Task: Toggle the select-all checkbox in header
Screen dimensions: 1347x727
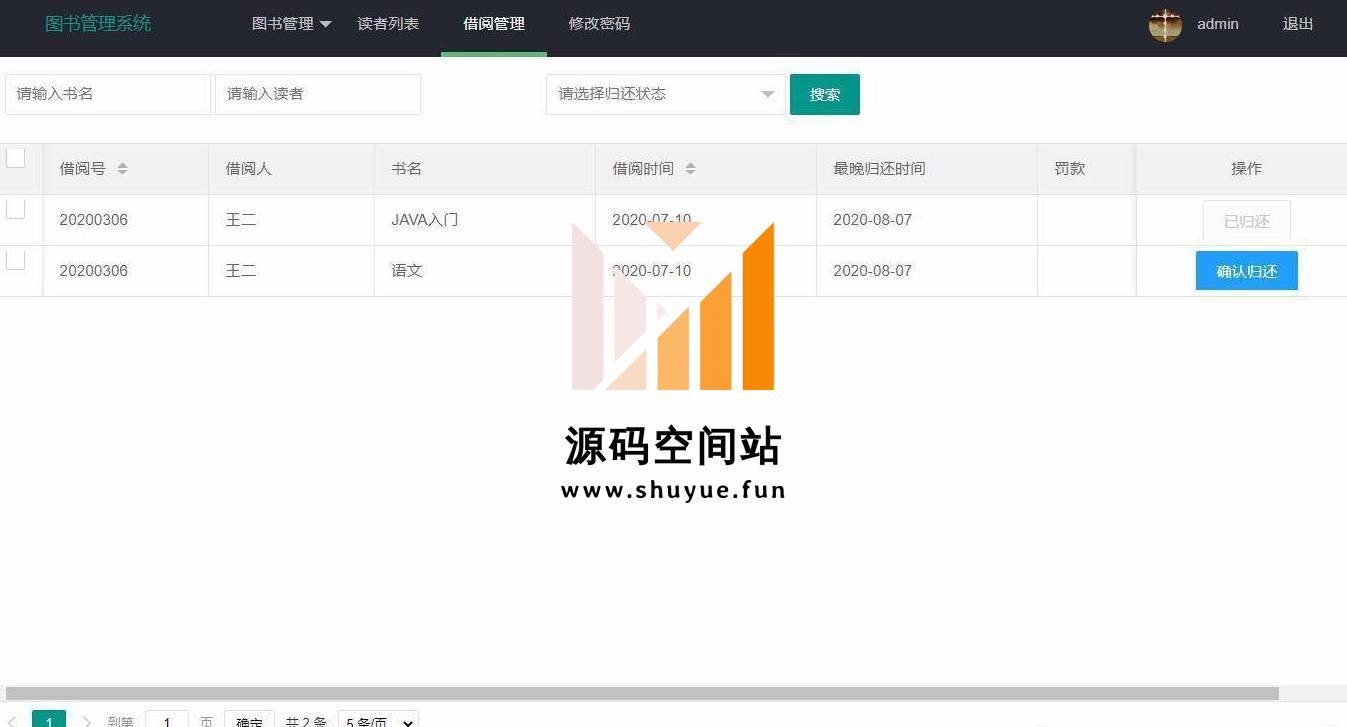Action: (16, 158)
